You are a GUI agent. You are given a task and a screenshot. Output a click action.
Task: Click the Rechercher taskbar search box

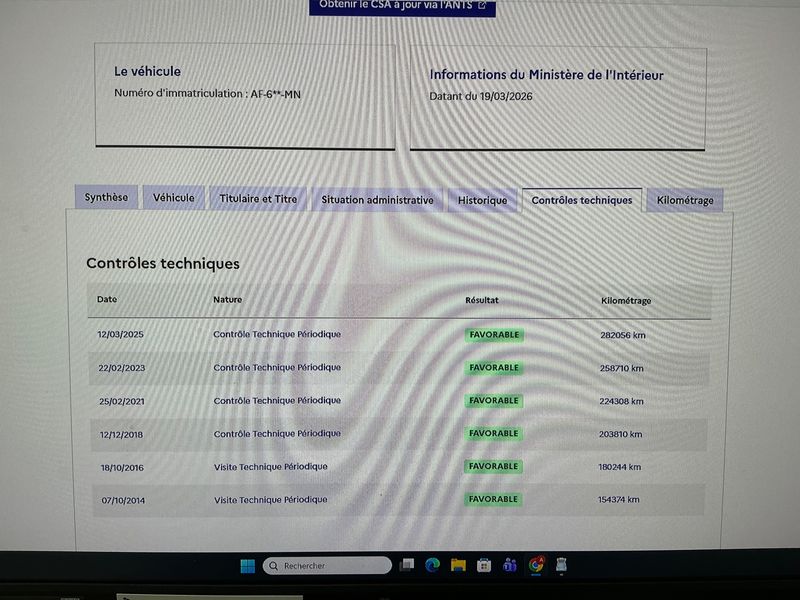(x=327, y=565)
